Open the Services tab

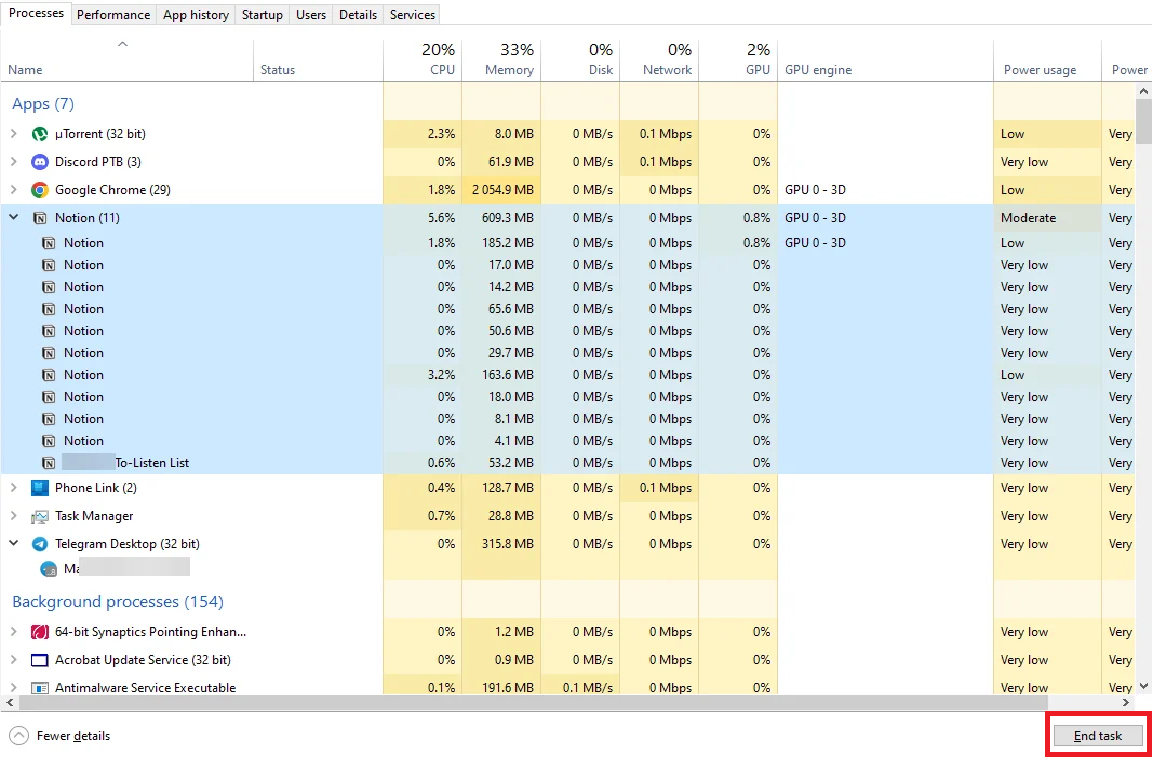point(412,15)
